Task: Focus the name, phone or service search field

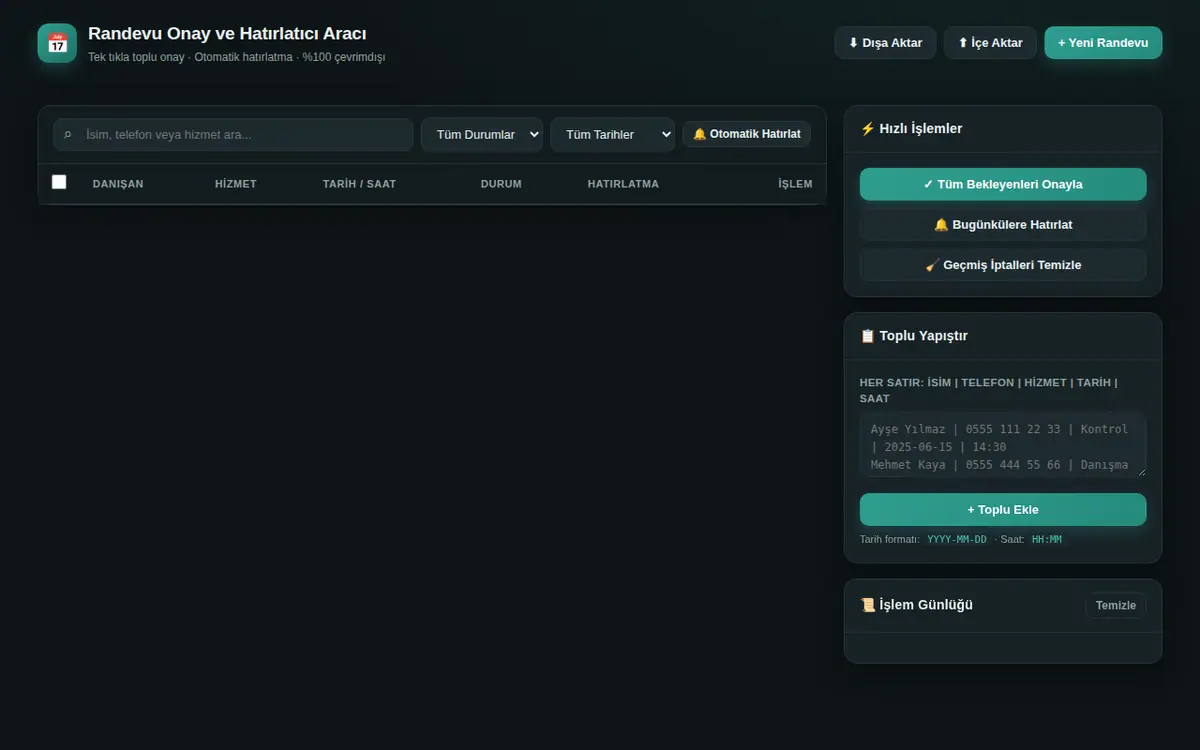Action: [233, 135]
